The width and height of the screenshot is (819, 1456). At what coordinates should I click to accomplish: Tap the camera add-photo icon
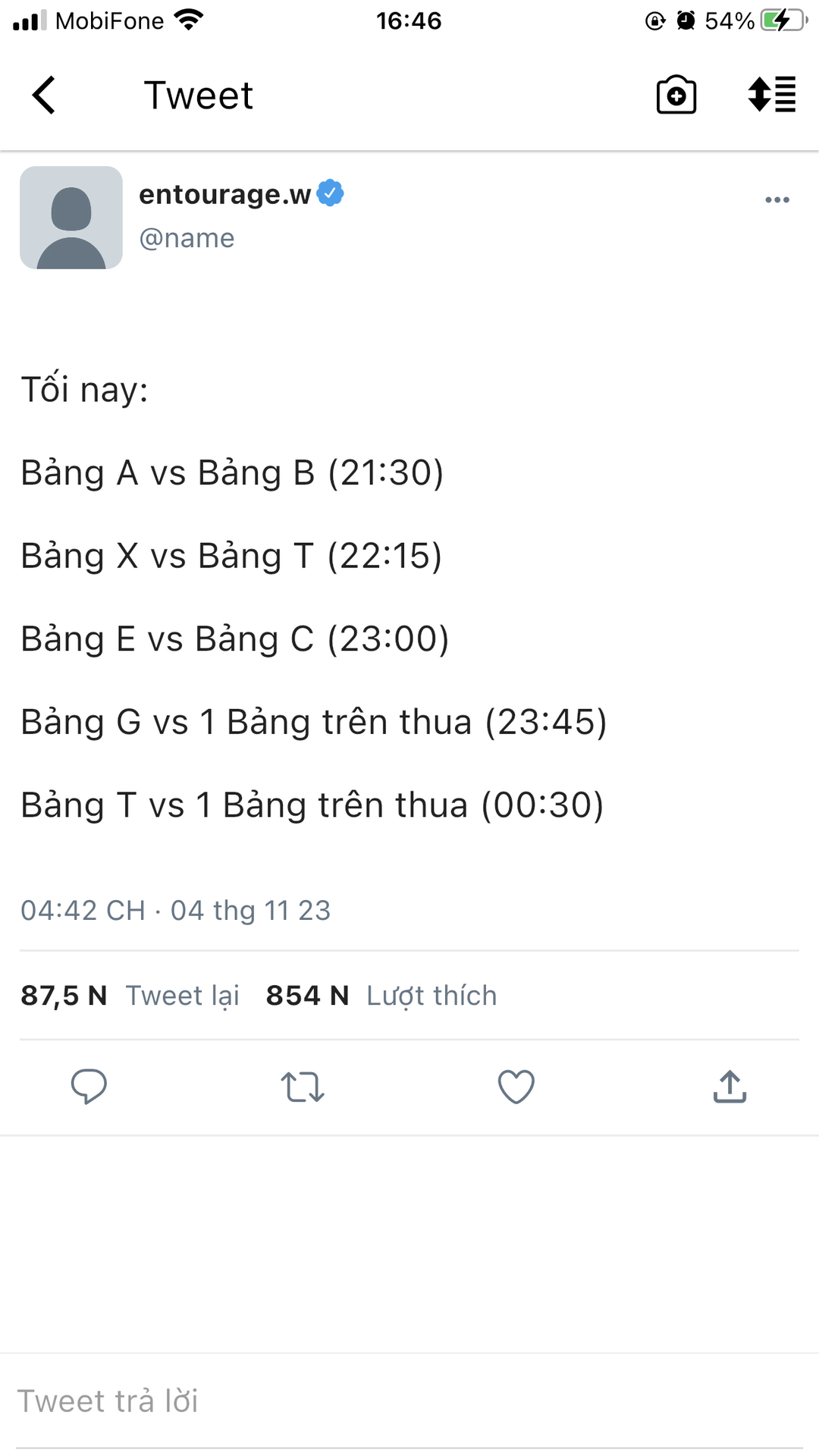(676, 95)
